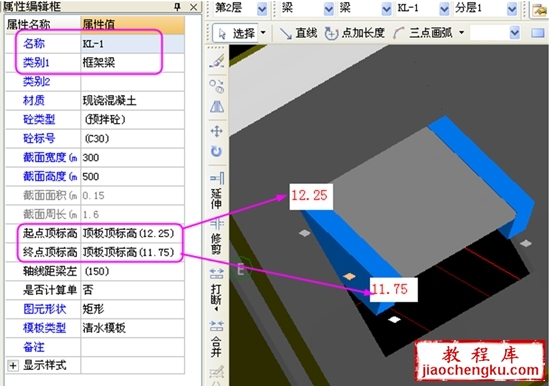Open the 第2层 floor dropdown
Image resolution: width=550 pixels, height=386 pixels.
(262, 8)
